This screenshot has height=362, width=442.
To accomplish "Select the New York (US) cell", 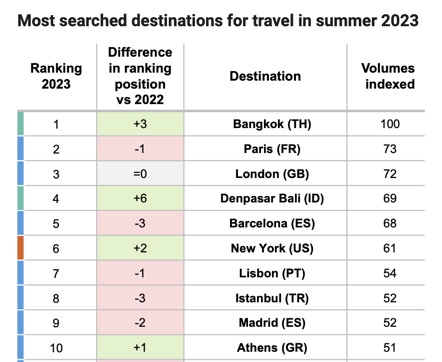I will point(265,248).
